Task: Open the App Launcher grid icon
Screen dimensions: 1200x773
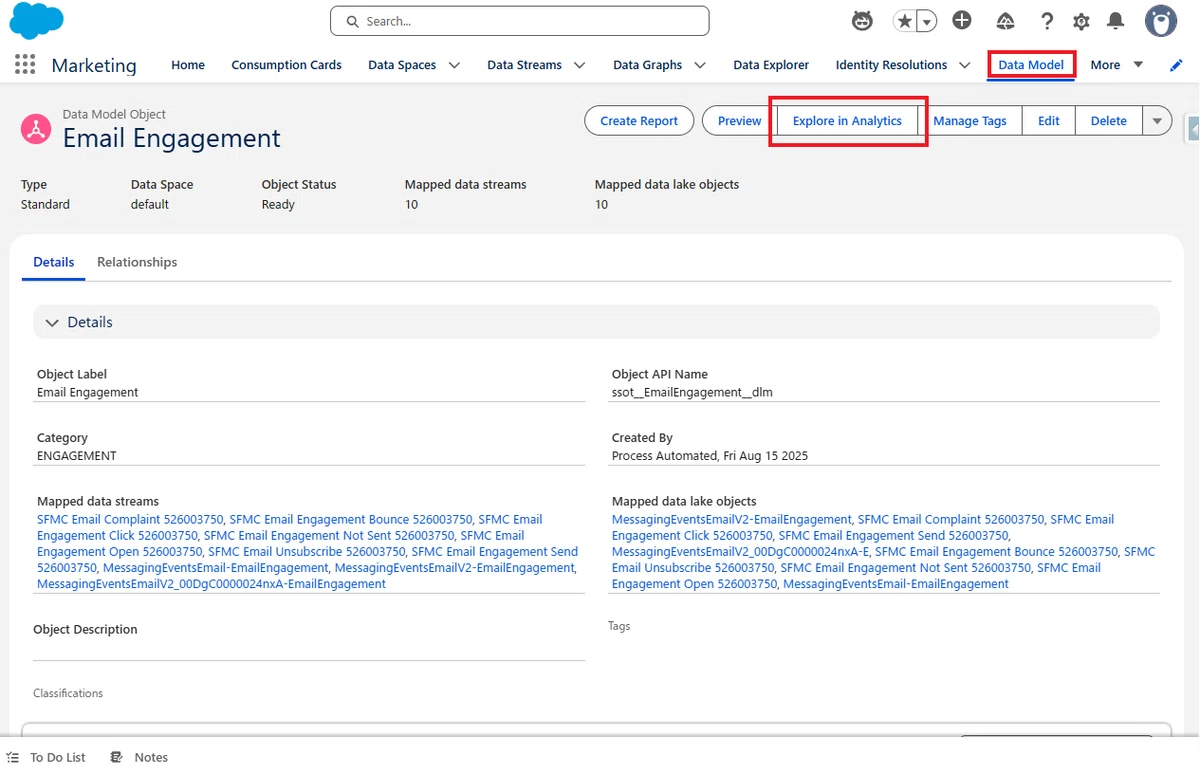Action: coord(25,65)
